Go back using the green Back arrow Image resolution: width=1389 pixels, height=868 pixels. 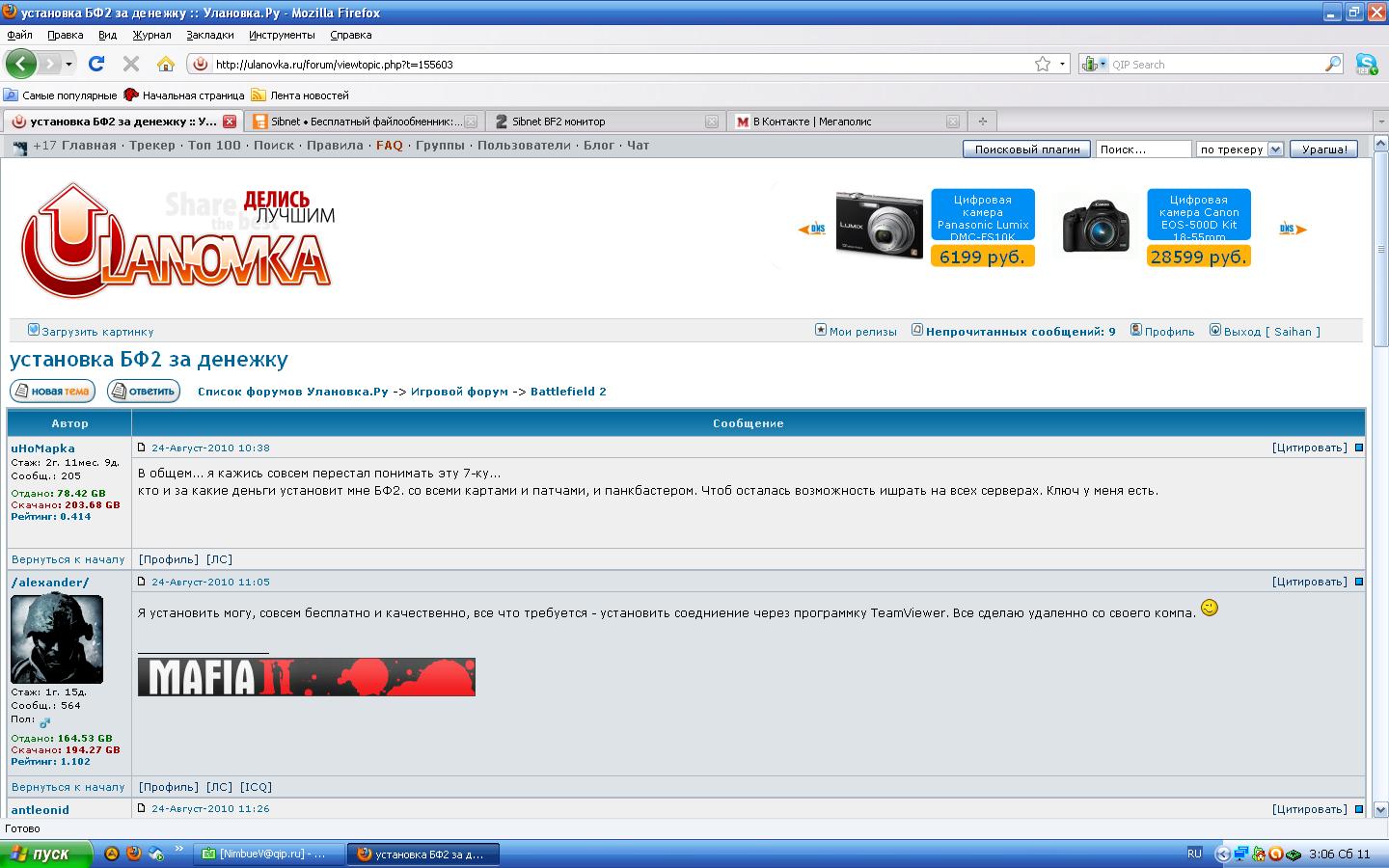(x=20, y=64)
